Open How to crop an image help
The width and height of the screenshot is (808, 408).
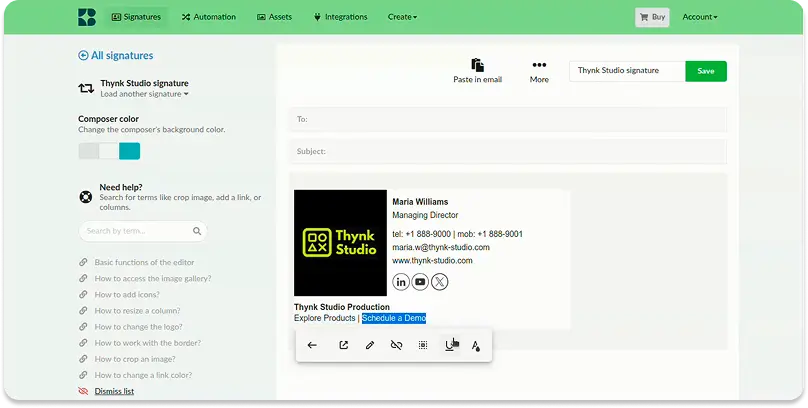(x=134, y=359)
